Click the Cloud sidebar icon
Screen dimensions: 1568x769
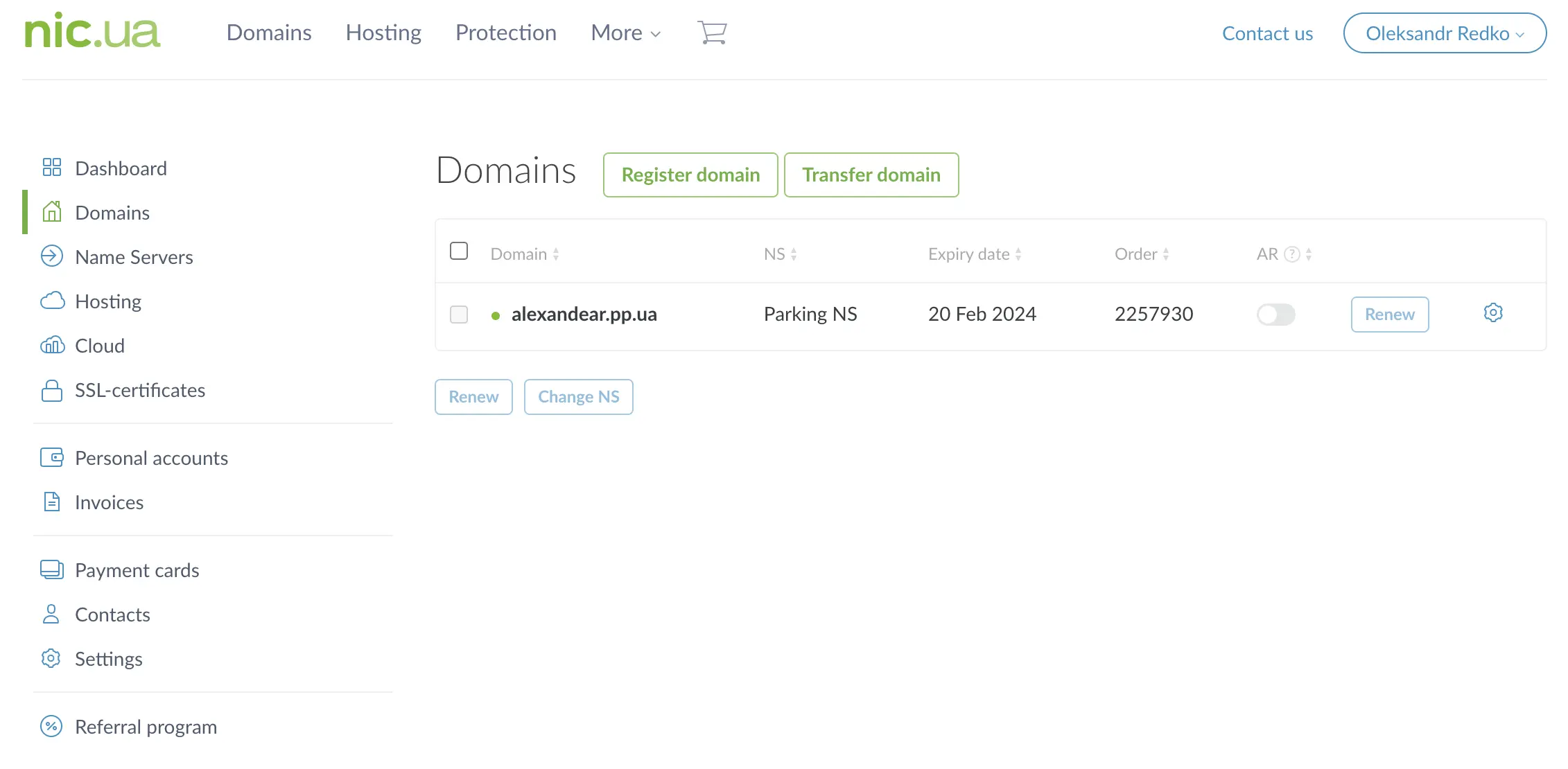(52, 345)
